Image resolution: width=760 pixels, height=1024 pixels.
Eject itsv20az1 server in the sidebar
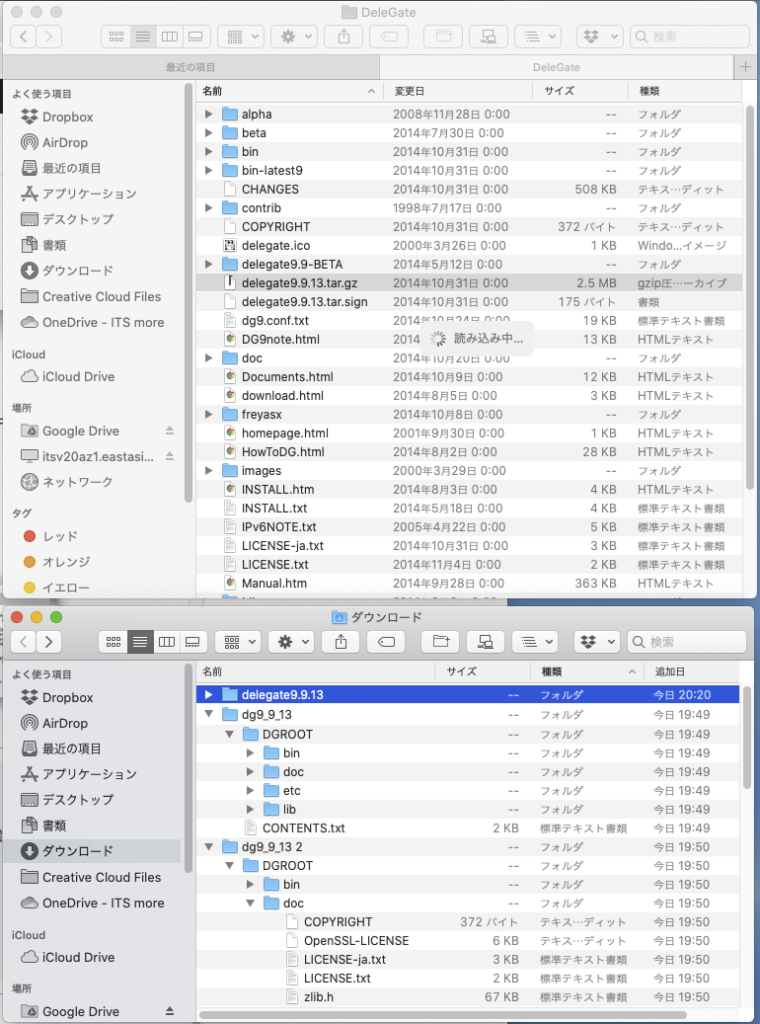[169, 456]
